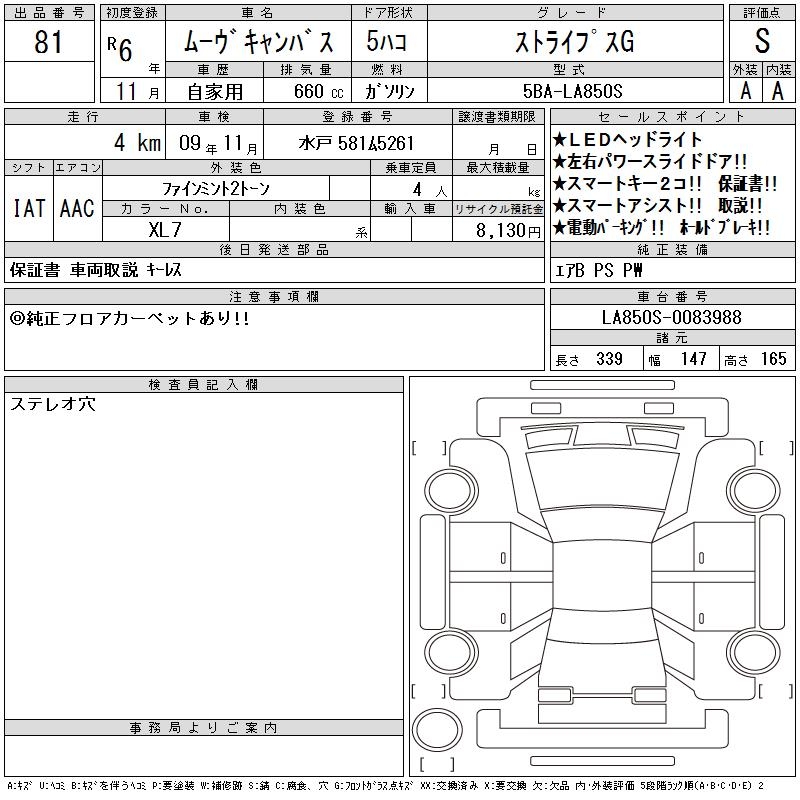Viewport: 800px width, 800px height.
Task: Mark the bracket box above the front-left wheel
Action: 427,447
